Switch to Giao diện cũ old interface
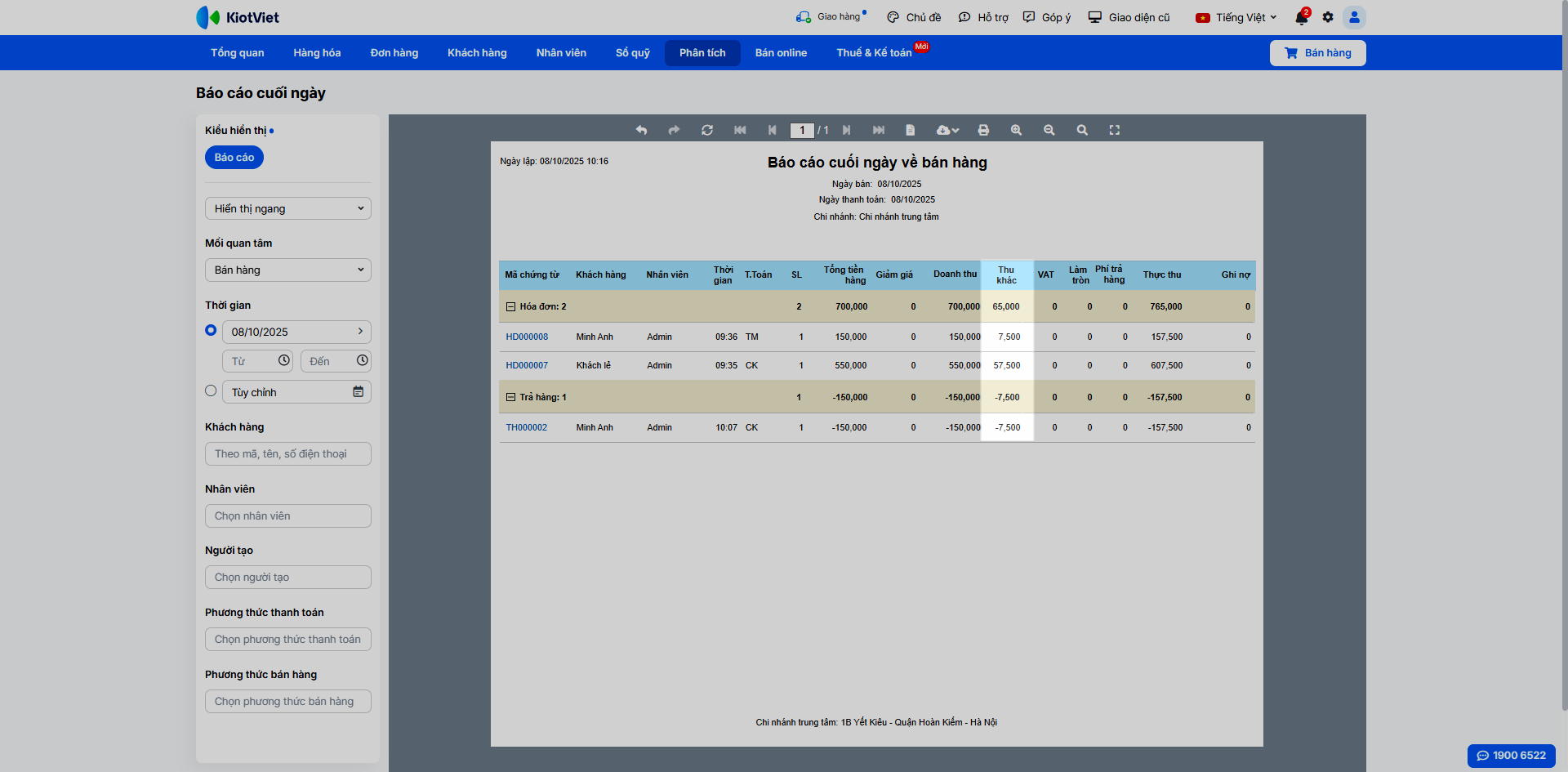The height and width of the screenshot is (772, 1568). click(1129, 17)
